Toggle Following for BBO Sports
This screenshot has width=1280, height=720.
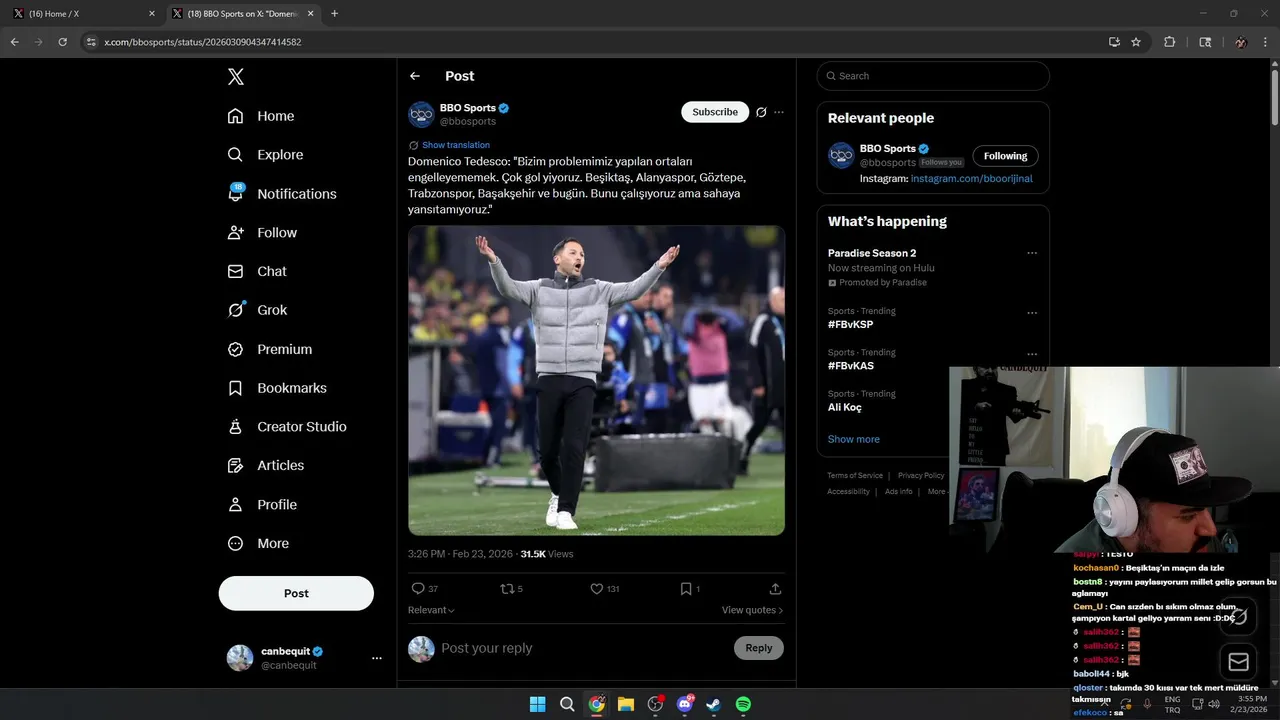(1005, 156)
